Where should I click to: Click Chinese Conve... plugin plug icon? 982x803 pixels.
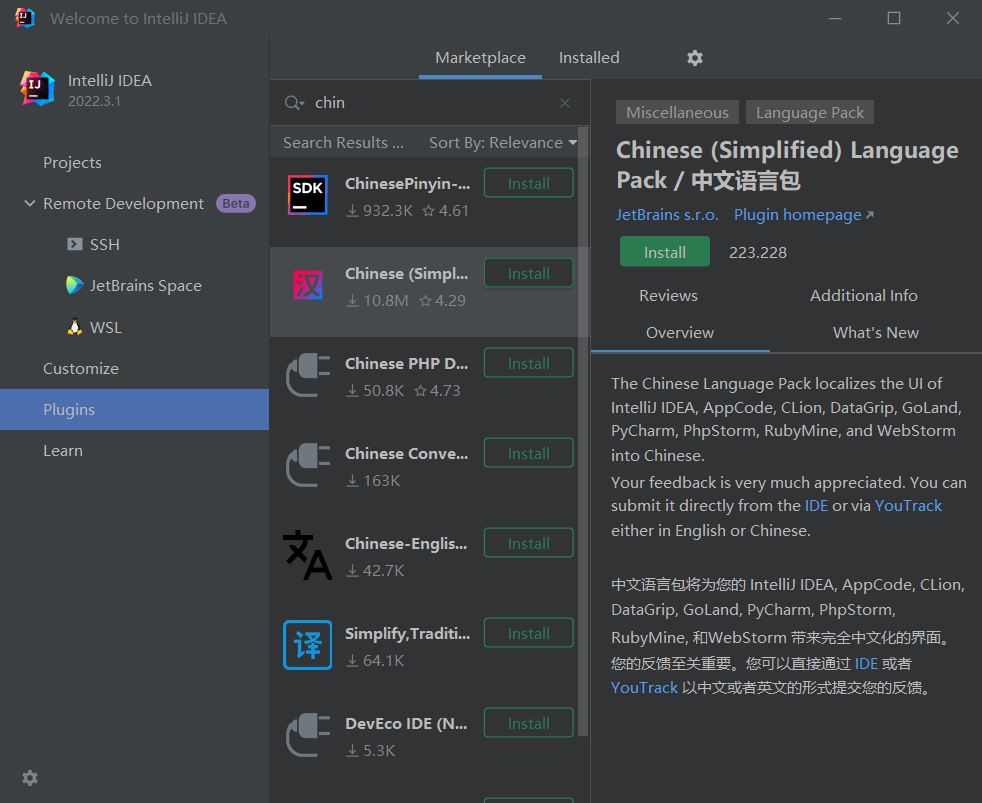(x=308, y=465)
